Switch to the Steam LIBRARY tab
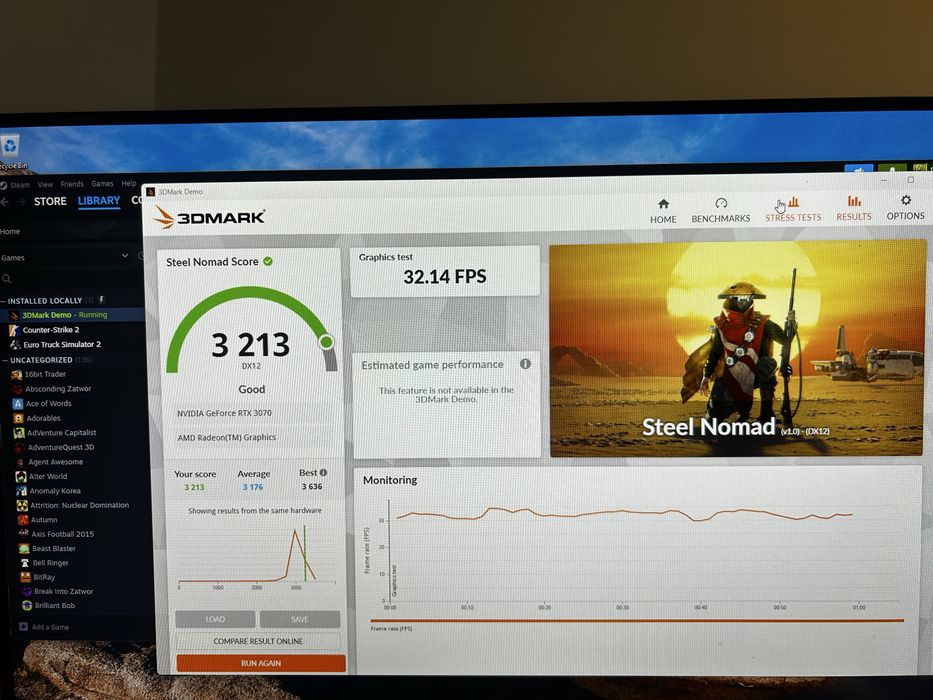 pyautogui.click(x=99, y=201)
